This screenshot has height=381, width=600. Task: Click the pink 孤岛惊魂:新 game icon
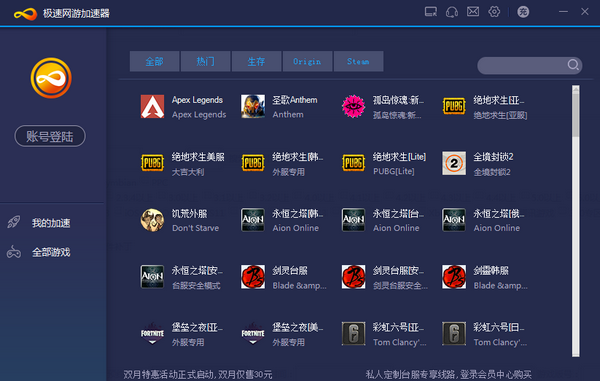pos(353,106)
